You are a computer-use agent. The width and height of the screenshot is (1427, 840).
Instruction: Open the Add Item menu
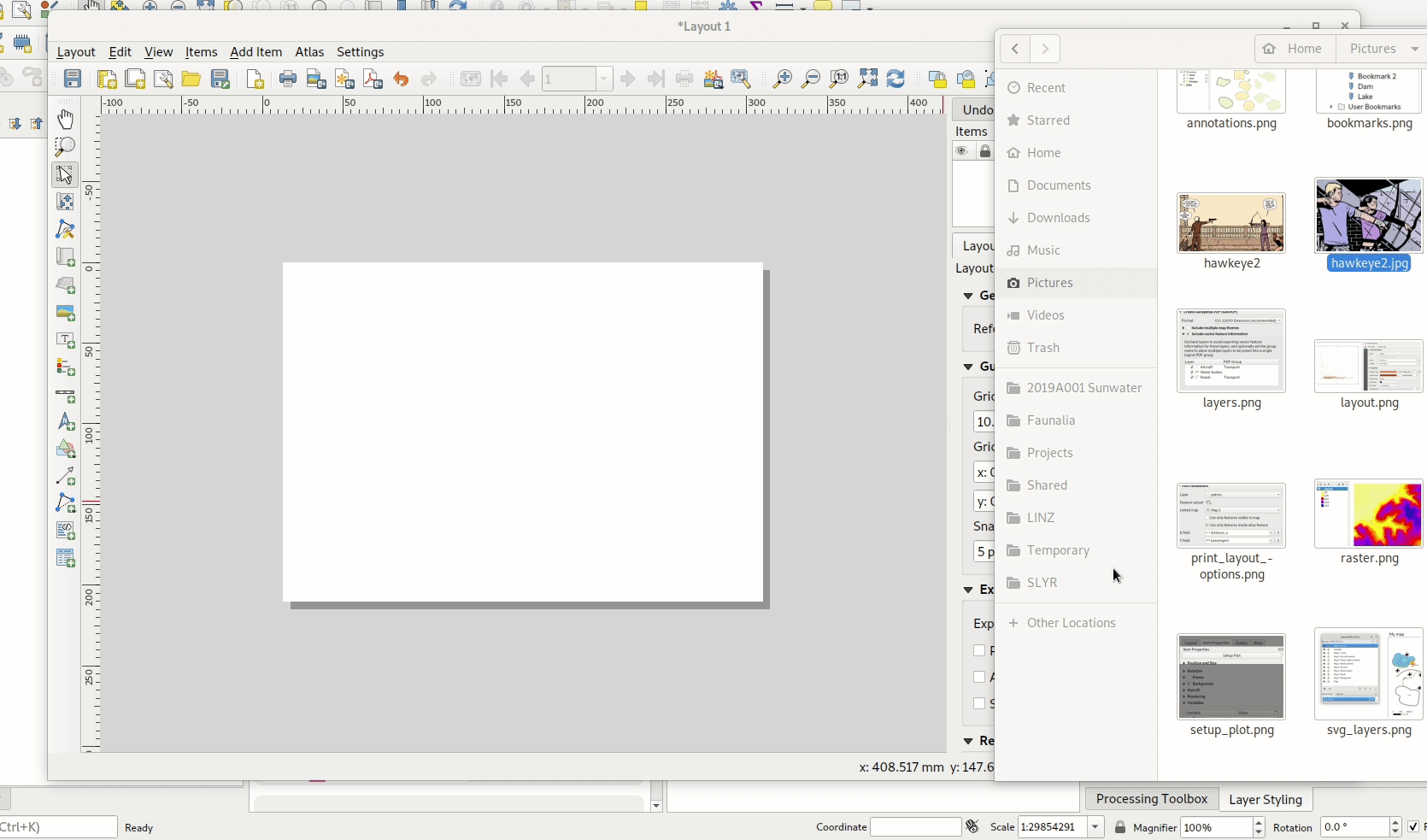click(x=255, y=52)
